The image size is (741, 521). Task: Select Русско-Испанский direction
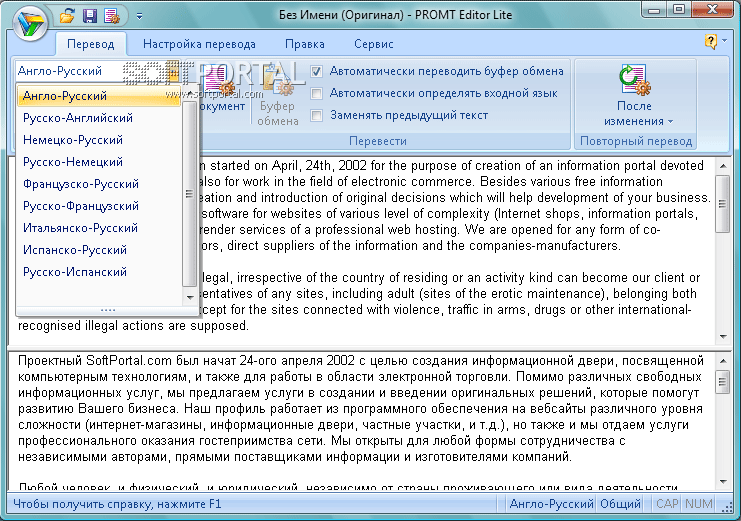pyautogui.click(x=99, y=272)
